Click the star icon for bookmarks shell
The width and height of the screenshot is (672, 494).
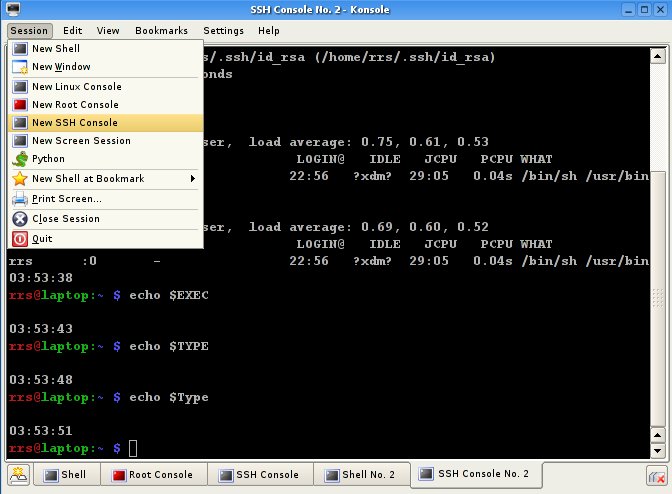click(x=20, y=179)
